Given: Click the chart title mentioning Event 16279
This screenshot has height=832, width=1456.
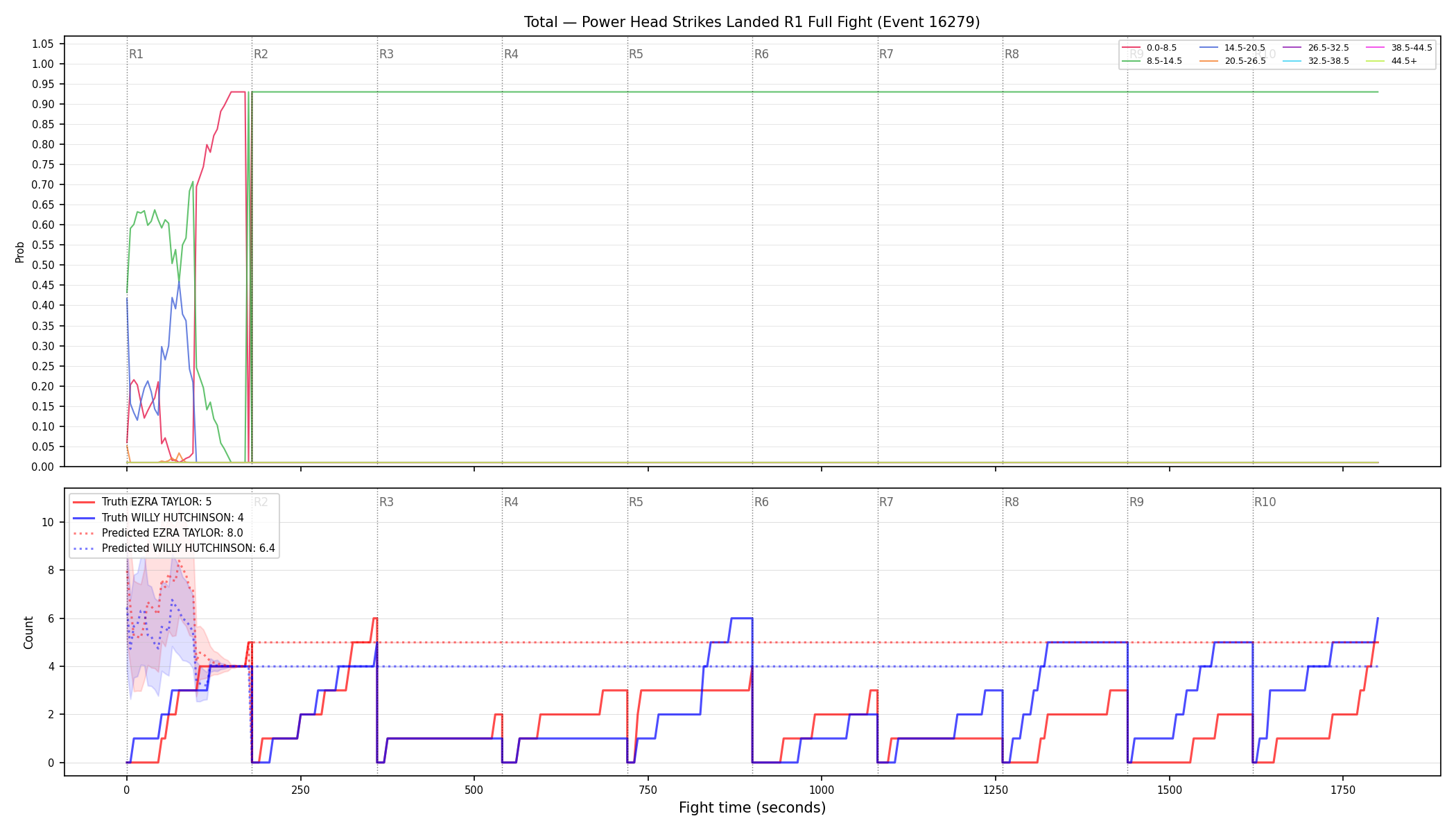Looking at the screenshot, I should [x=752, y=22].
